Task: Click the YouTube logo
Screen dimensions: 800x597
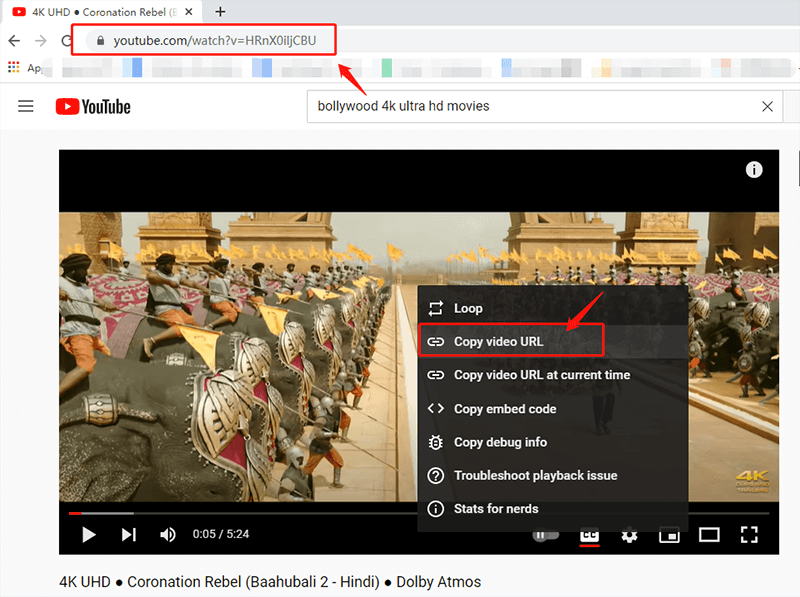Action: [x=92, y=106]
